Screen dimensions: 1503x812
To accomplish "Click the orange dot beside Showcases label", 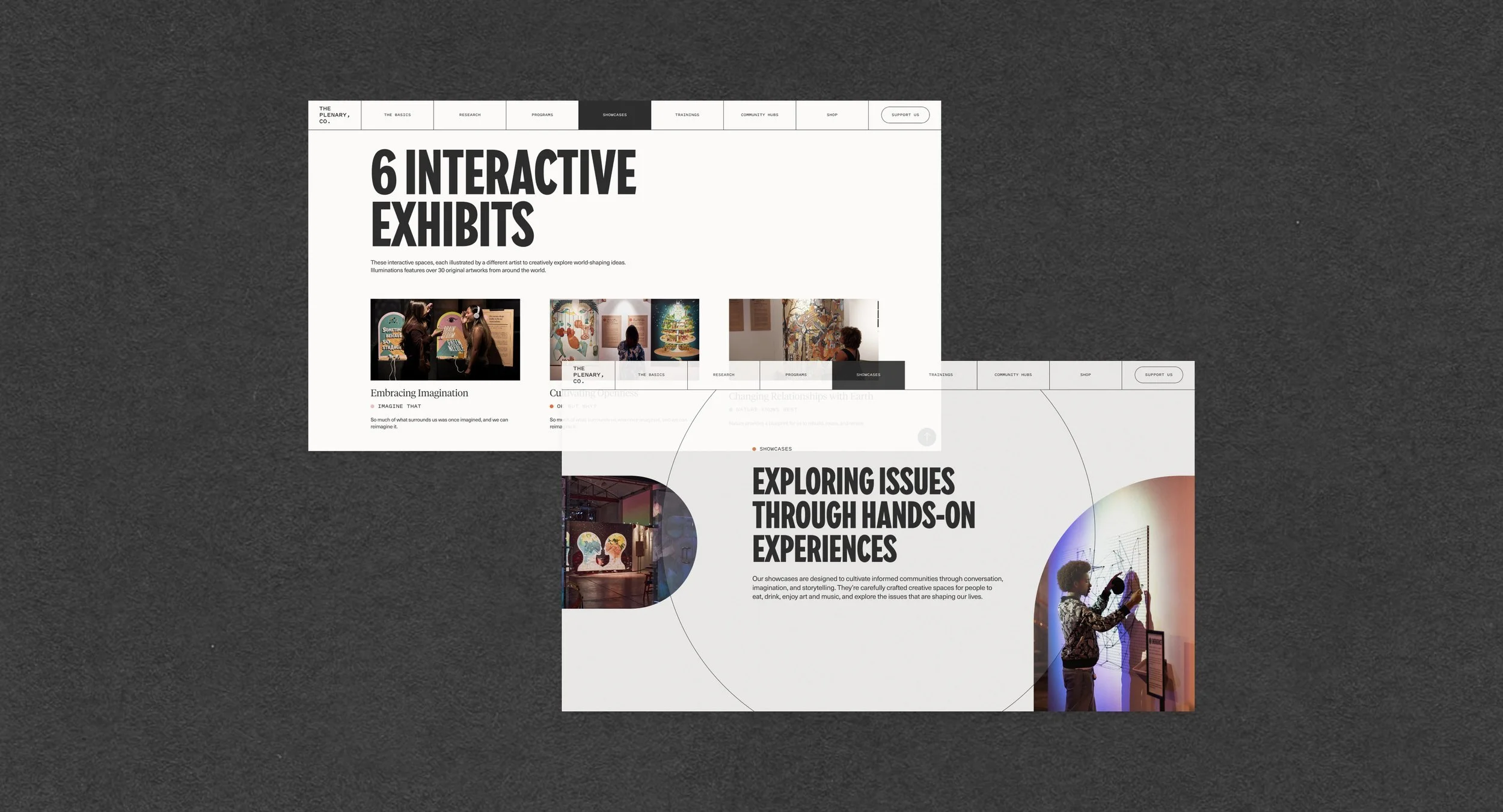I will [x=754, y=449].
